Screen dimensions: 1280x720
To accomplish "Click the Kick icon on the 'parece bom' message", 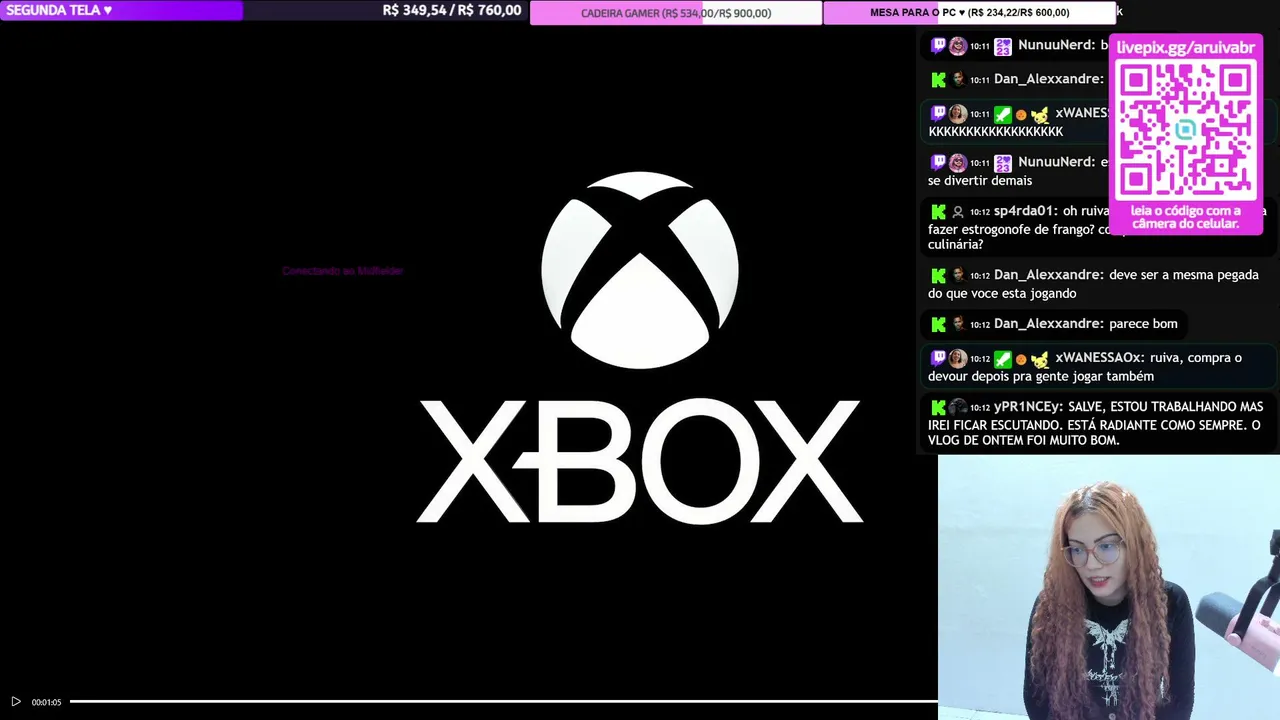I will tap(938, 324).
